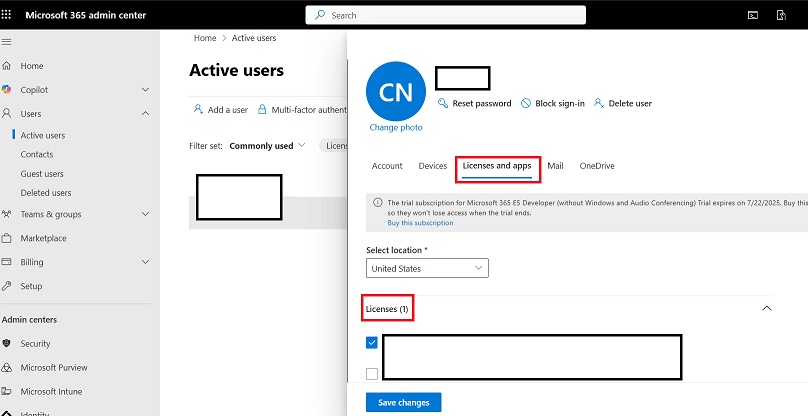Image resolution: width=808 pixels, height=416 pixels.
Task: Click the Microsoft Intune icon
Action: [7, 391]
